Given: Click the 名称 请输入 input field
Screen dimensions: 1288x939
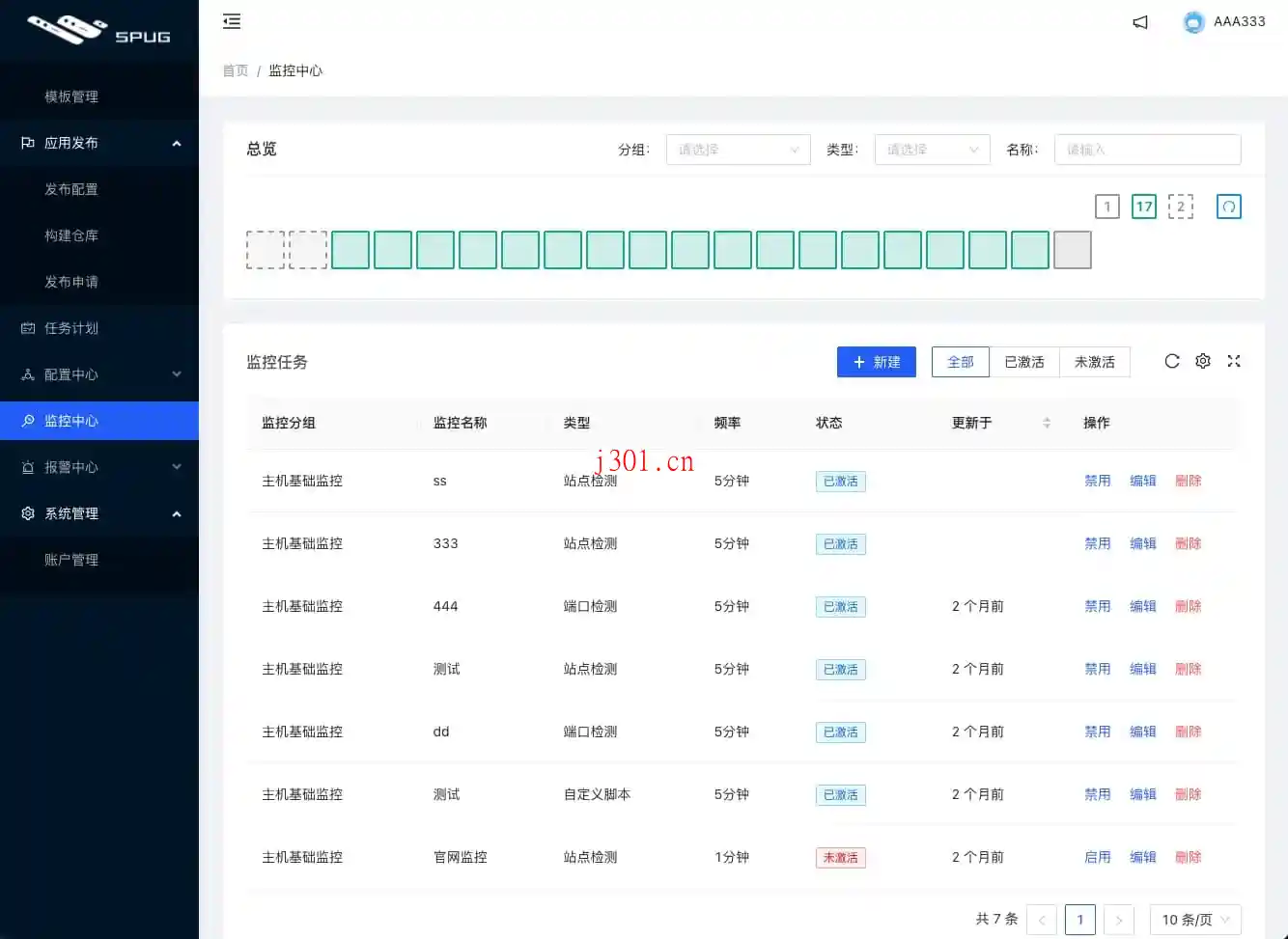Looking at the screenshot, I should (x=1147, y=150).
